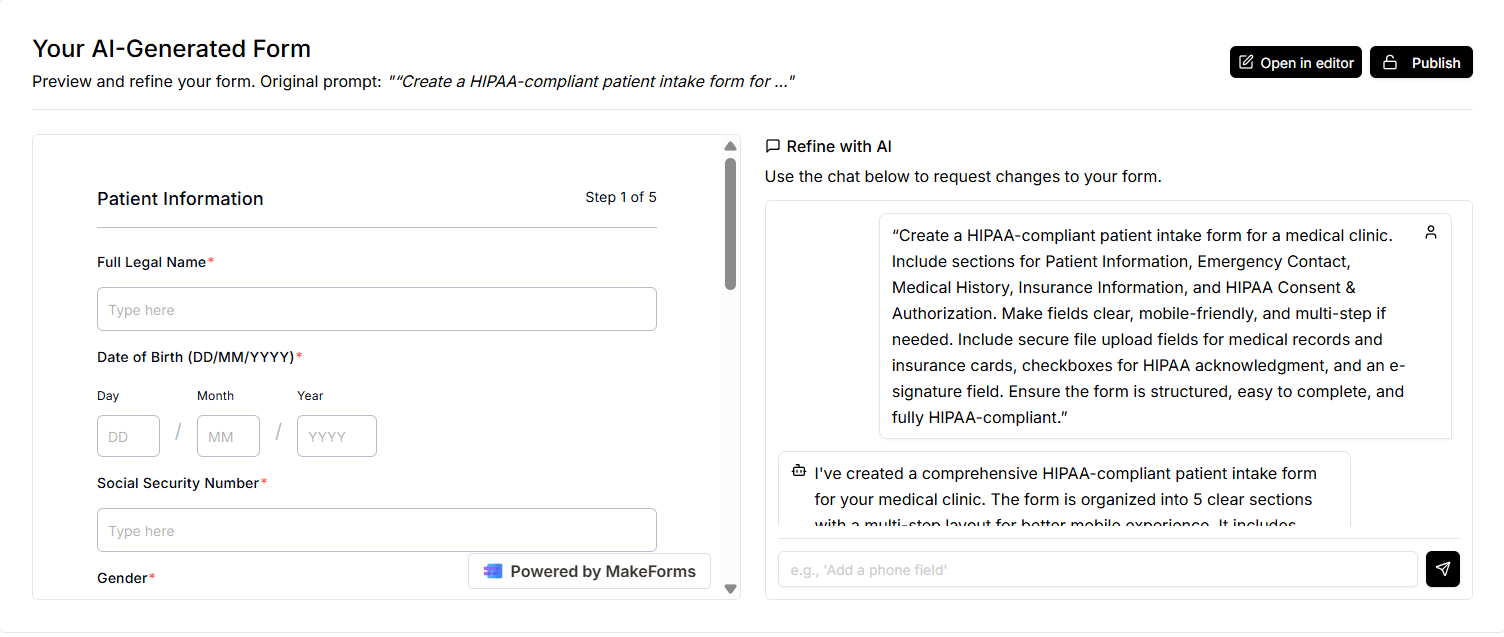Click the robot icon in AI response

click(x=798, y=470)
